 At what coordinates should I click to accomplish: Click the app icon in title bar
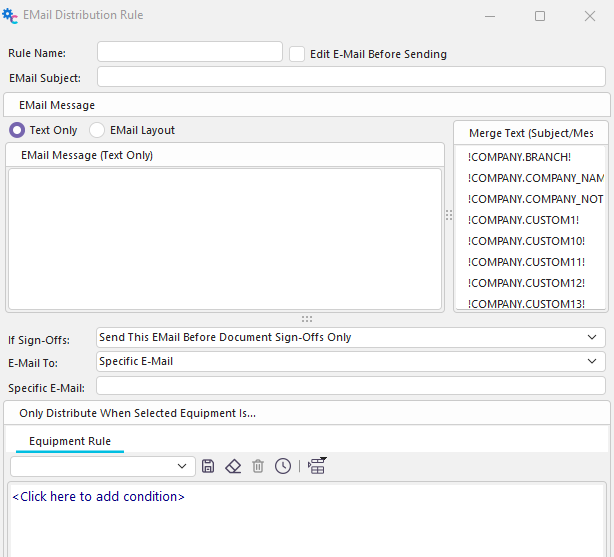(x=11, y=16)
